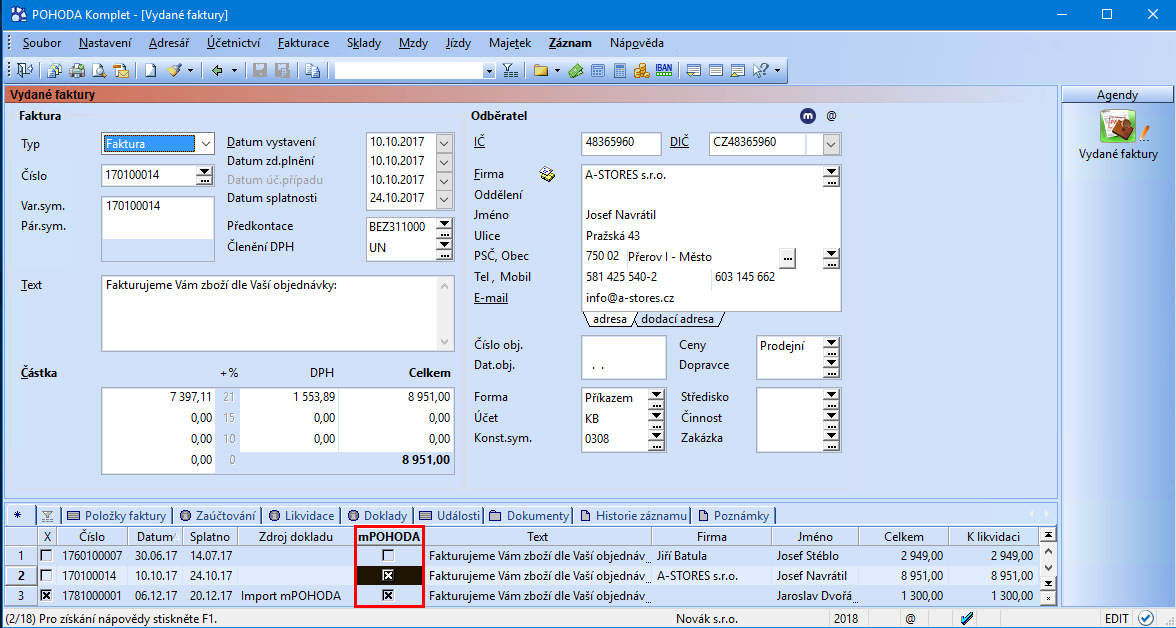This screenshot has height=628, width=1176.
Task: Open print preview magnifier icon
Action: pos(98,71)
